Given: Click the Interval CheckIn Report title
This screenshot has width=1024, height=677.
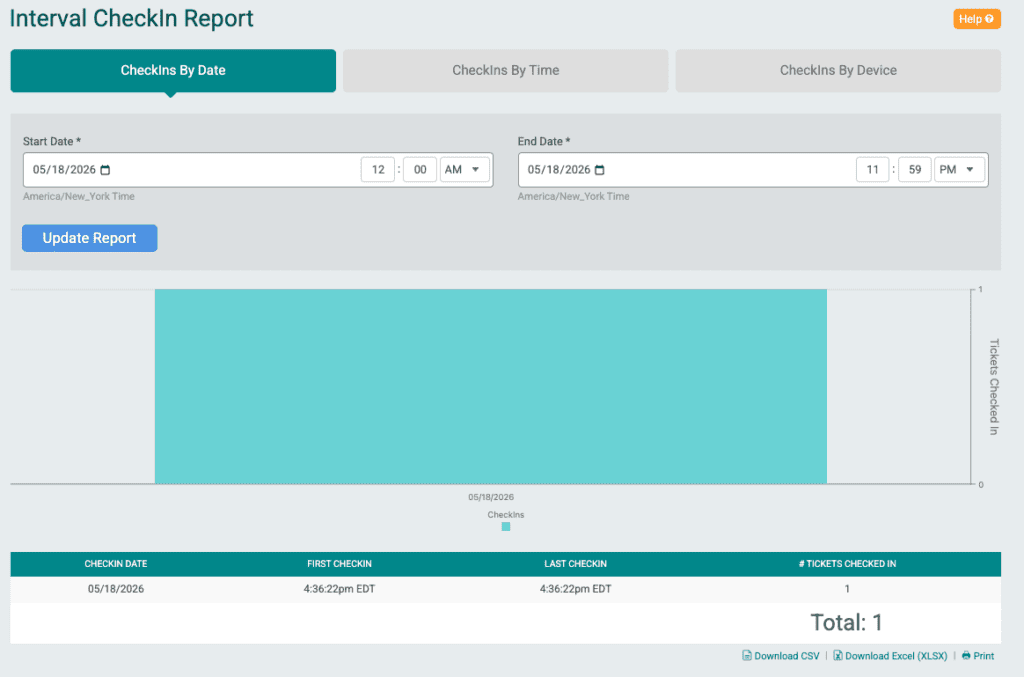Looking at the screenshot, I should point(131,18).
